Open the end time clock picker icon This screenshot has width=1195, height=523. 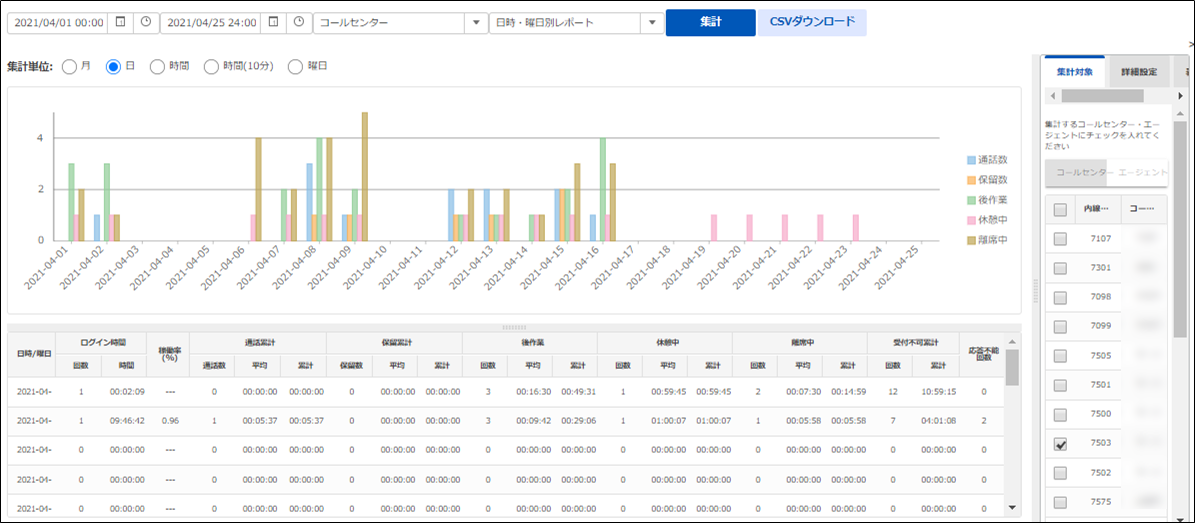299,23
